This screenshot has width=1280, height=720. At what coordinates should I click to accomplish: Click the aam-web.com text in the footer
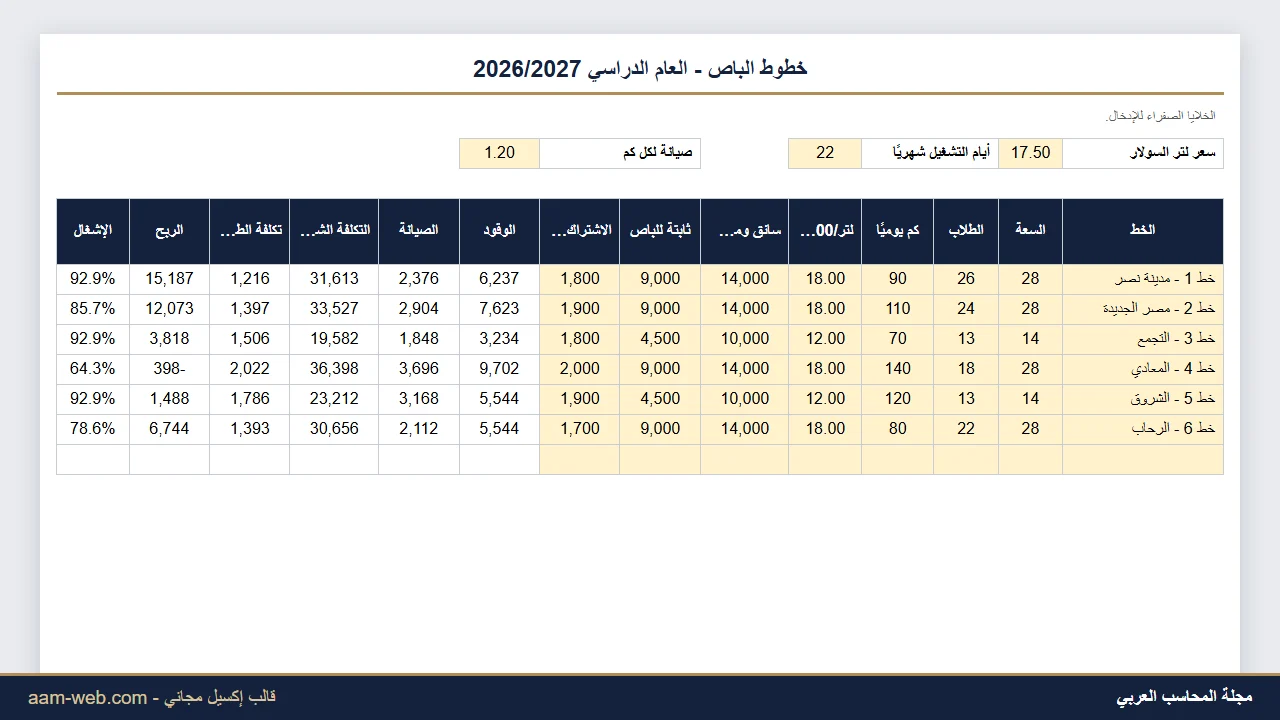point(87,698)
